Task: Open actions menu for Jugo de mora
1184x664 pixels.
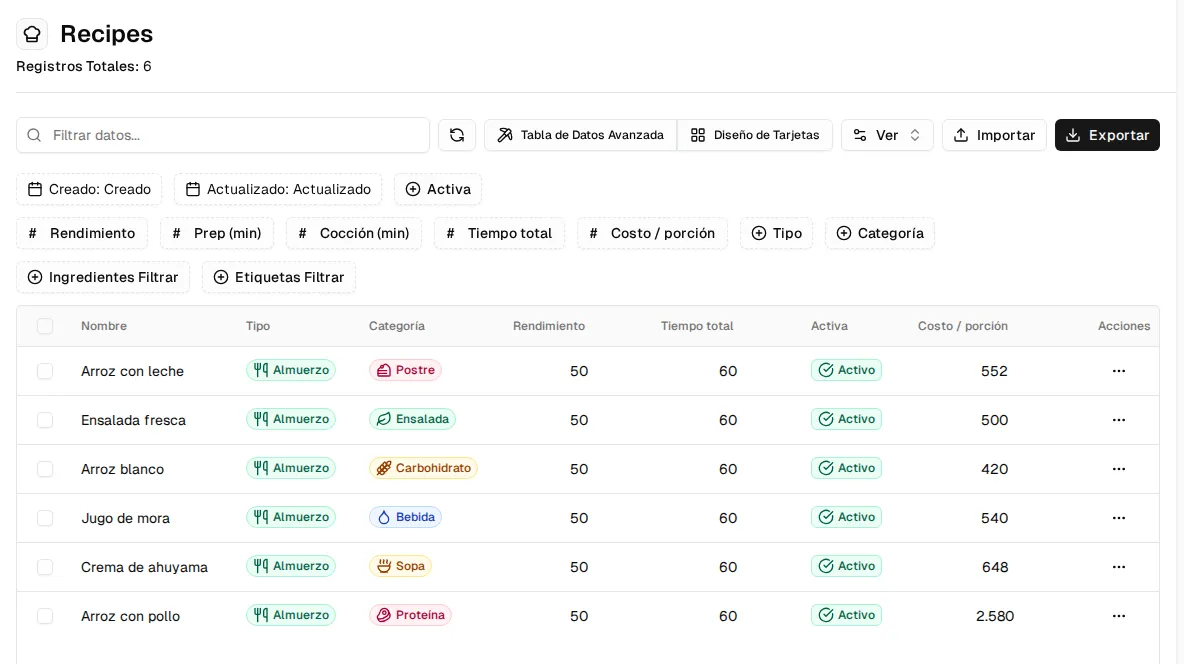Action: 1118,518
